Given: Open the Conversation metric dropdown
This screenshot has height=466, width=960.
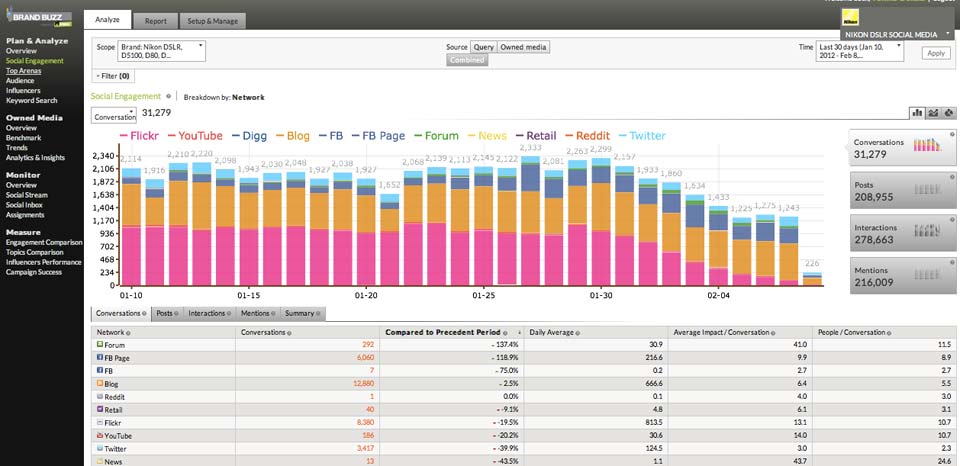Looking at the screenshot, I should coord(114,116).
